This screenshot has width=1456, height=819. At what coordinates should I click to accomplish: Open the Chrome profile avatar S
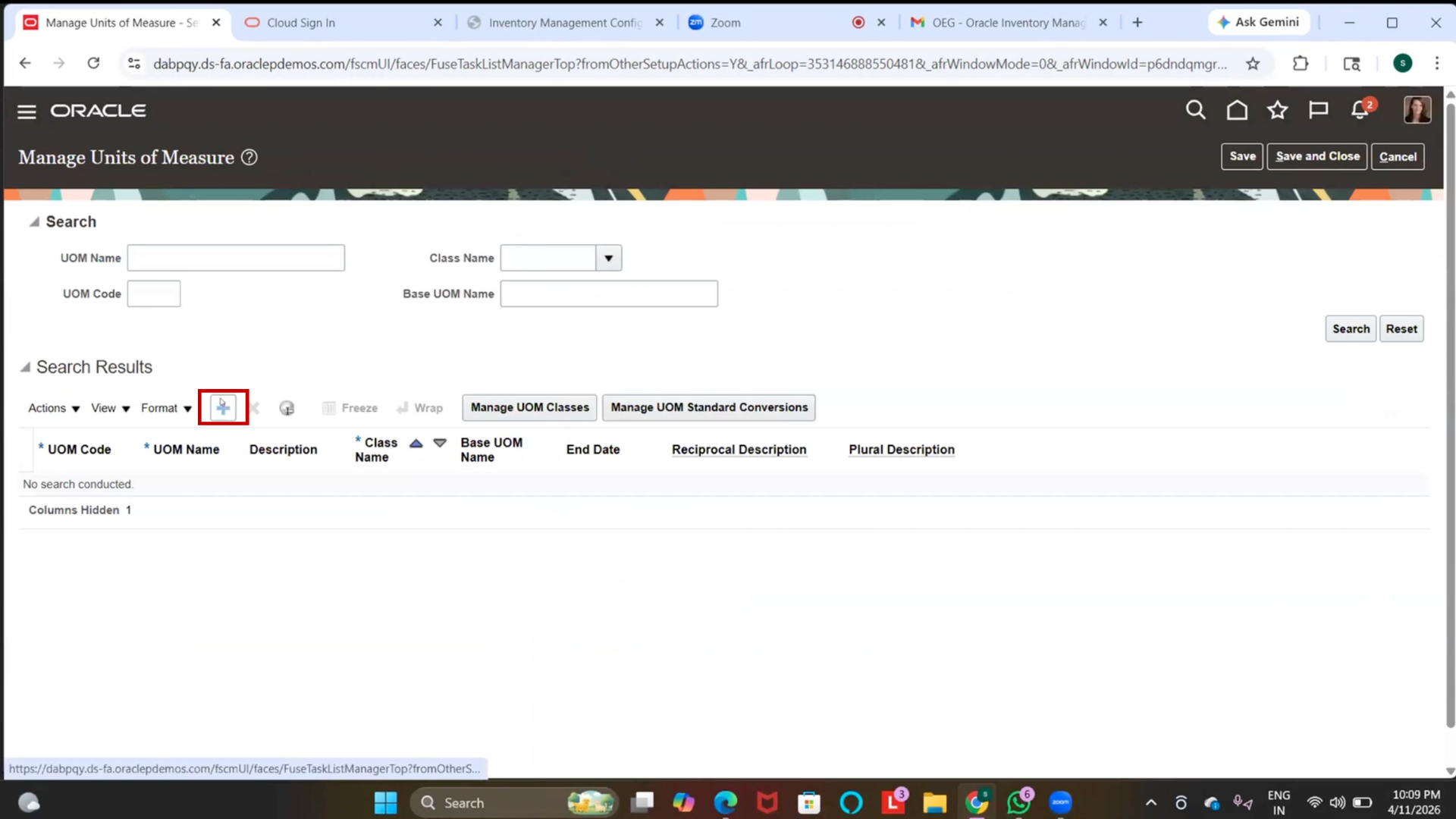point(1402,64)
